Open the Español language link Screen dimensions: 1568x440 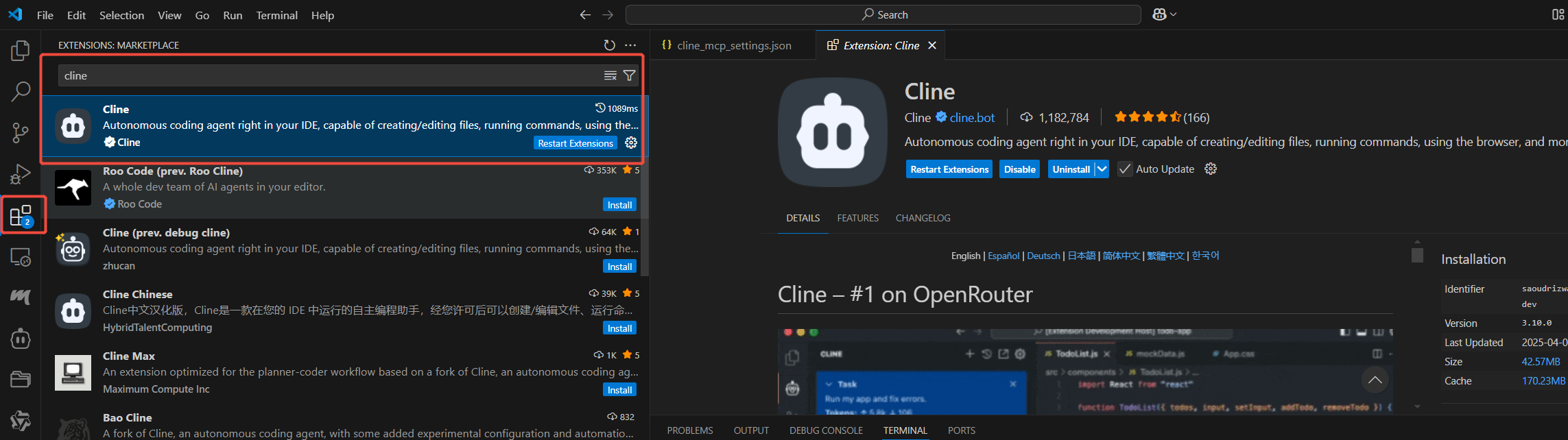(x=1003, y=256)
